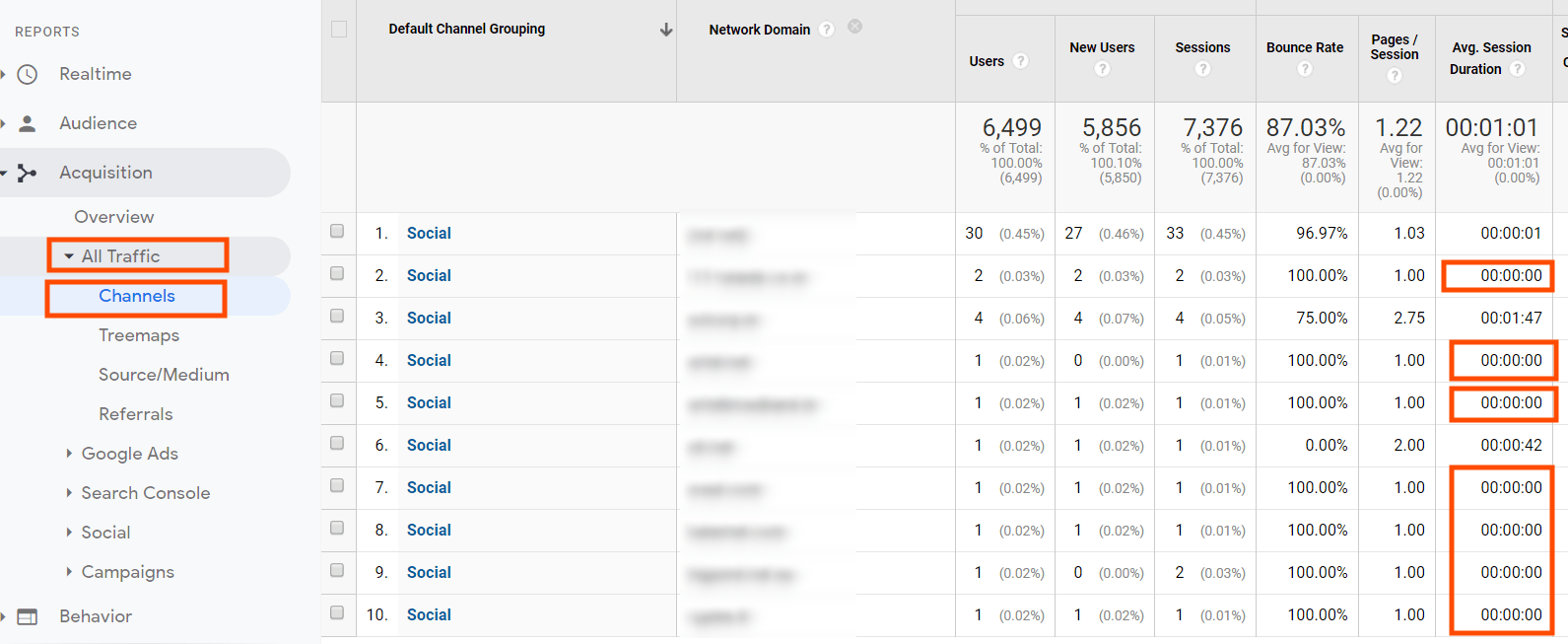Check the checkbox for row 1
This screenshot has height=644, width=1568.
click(337, 231)
